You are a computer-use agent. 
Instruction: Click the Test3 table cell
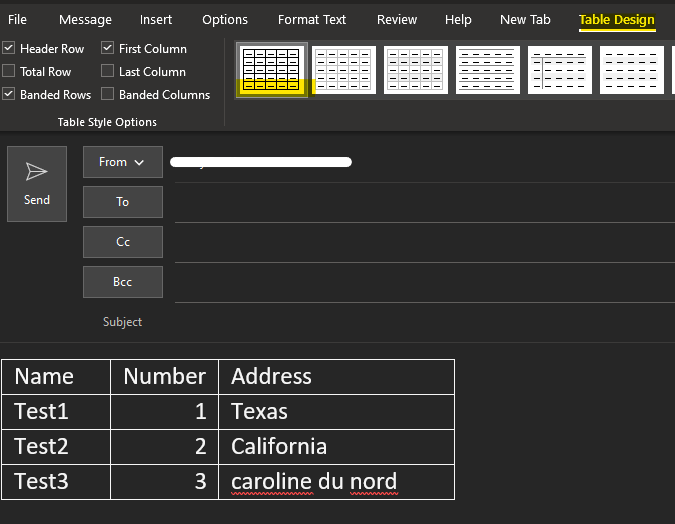click(56, 482)
